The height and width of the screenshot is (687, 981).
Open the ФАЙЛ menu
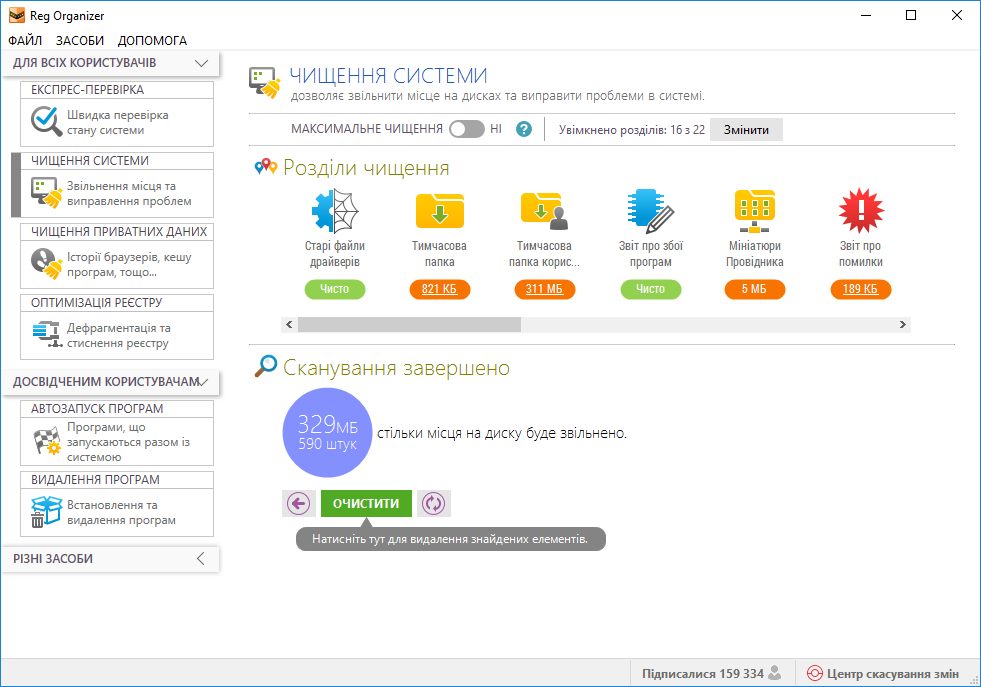[x=25, y=41]
